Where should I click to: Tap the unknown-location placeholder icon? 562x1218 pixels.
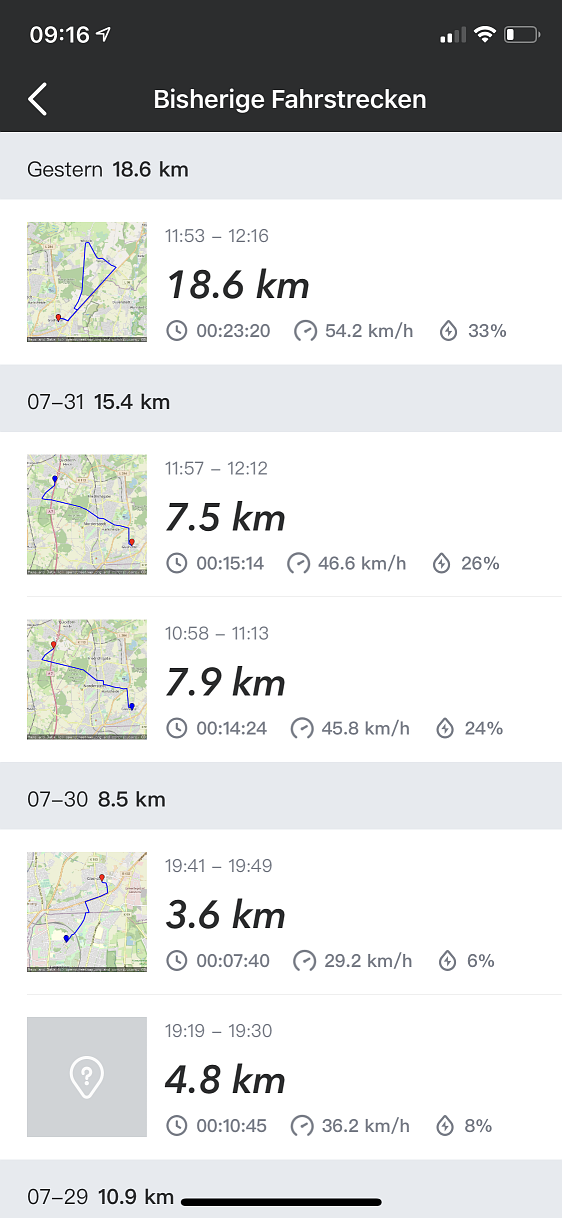click(87, 1077)
